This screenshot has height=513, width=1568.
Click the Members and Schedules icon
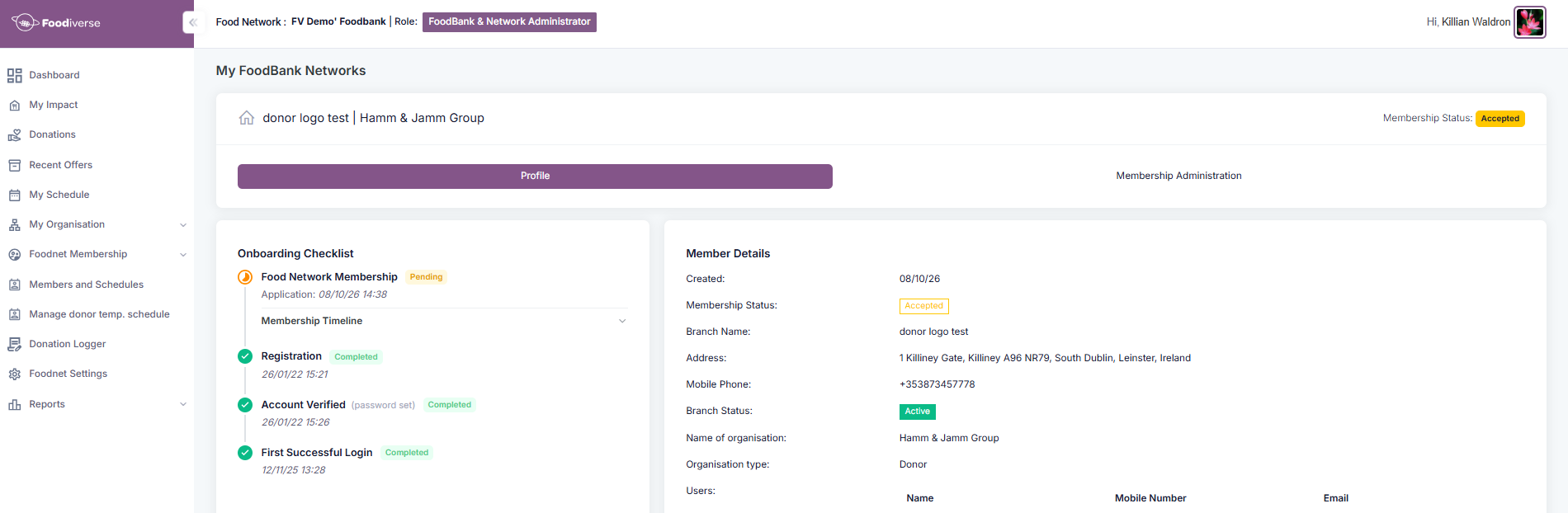point(15,285)
